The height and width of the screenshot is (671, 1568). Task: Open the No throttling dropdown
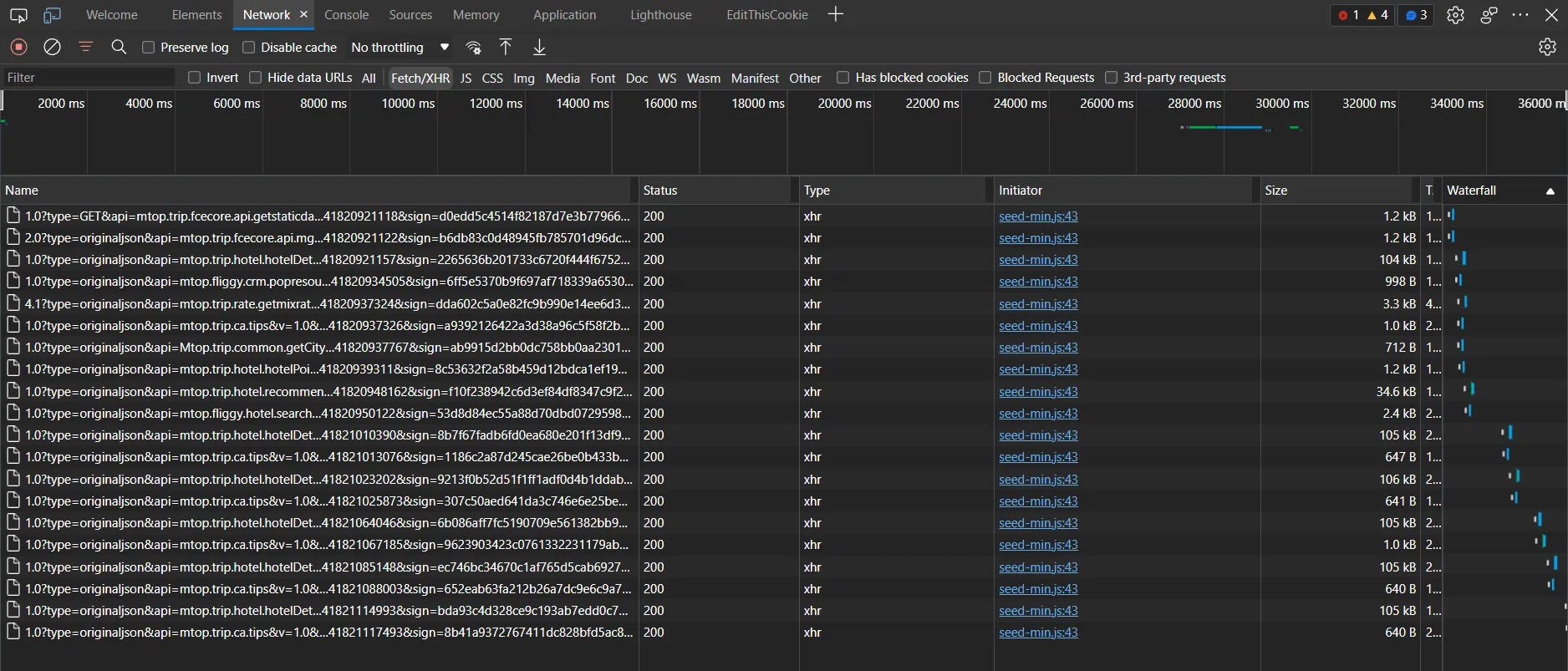[400, 48]
